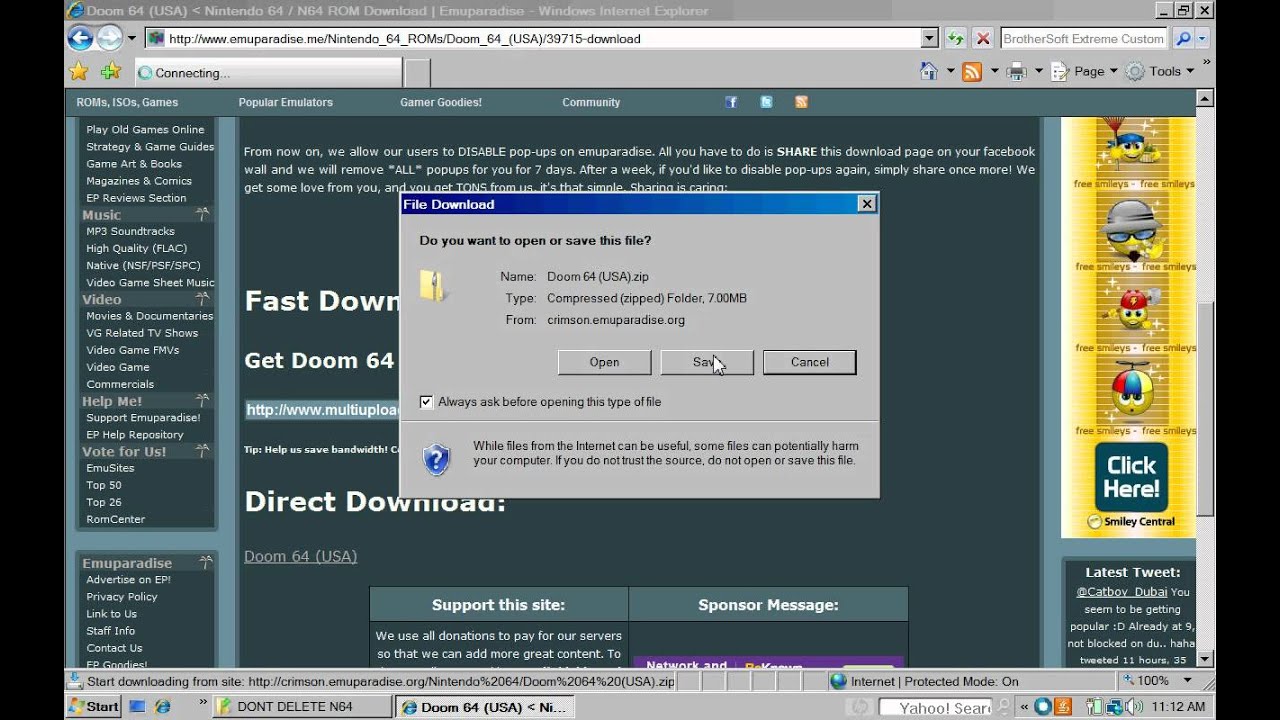Viewport: 1280px width, 720px height.
Task: Click Show Desktop quick launch icon
Action: [x=138, y=706]
